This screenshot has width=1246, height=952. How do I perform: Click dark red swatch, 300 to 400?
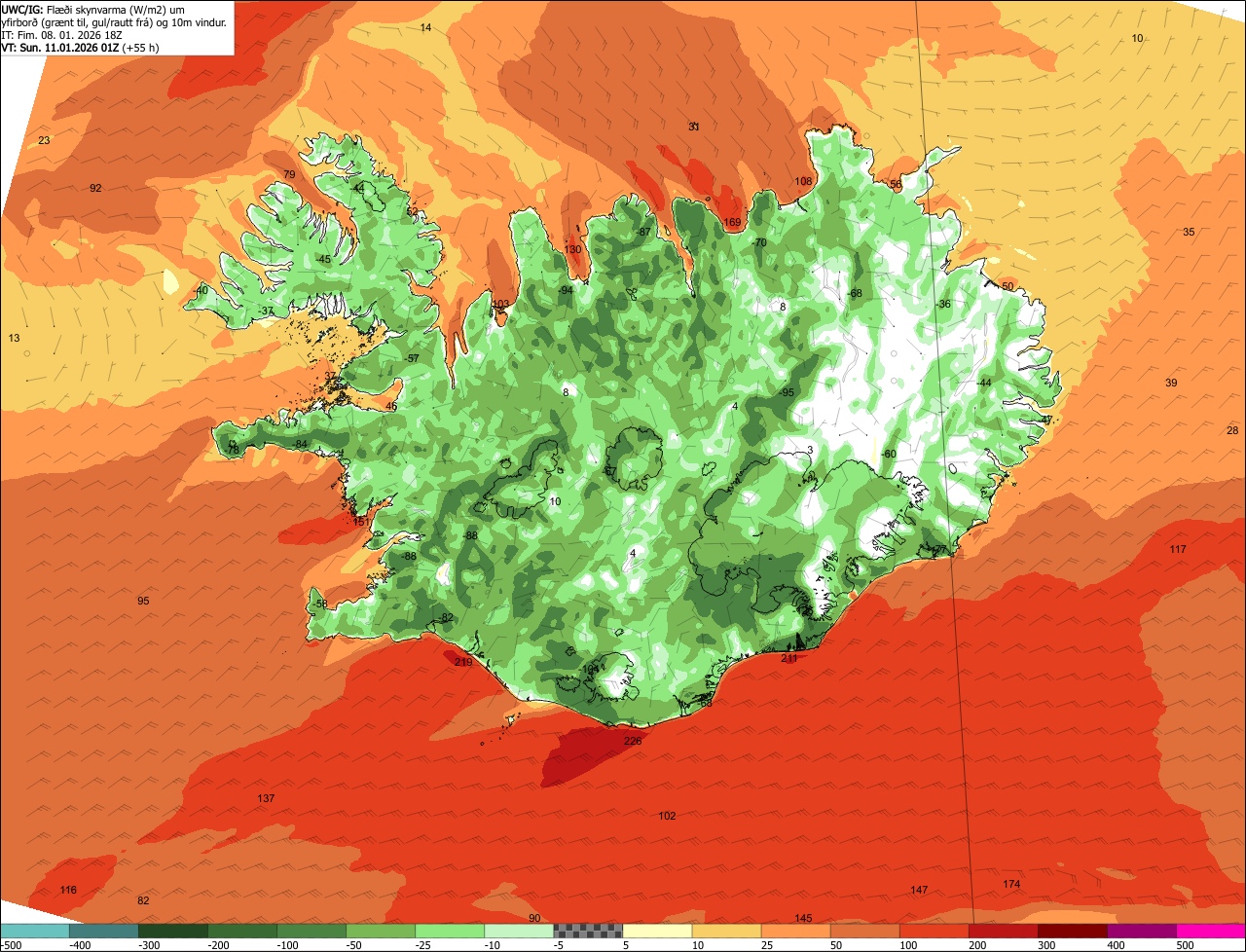coord(1072,931)
